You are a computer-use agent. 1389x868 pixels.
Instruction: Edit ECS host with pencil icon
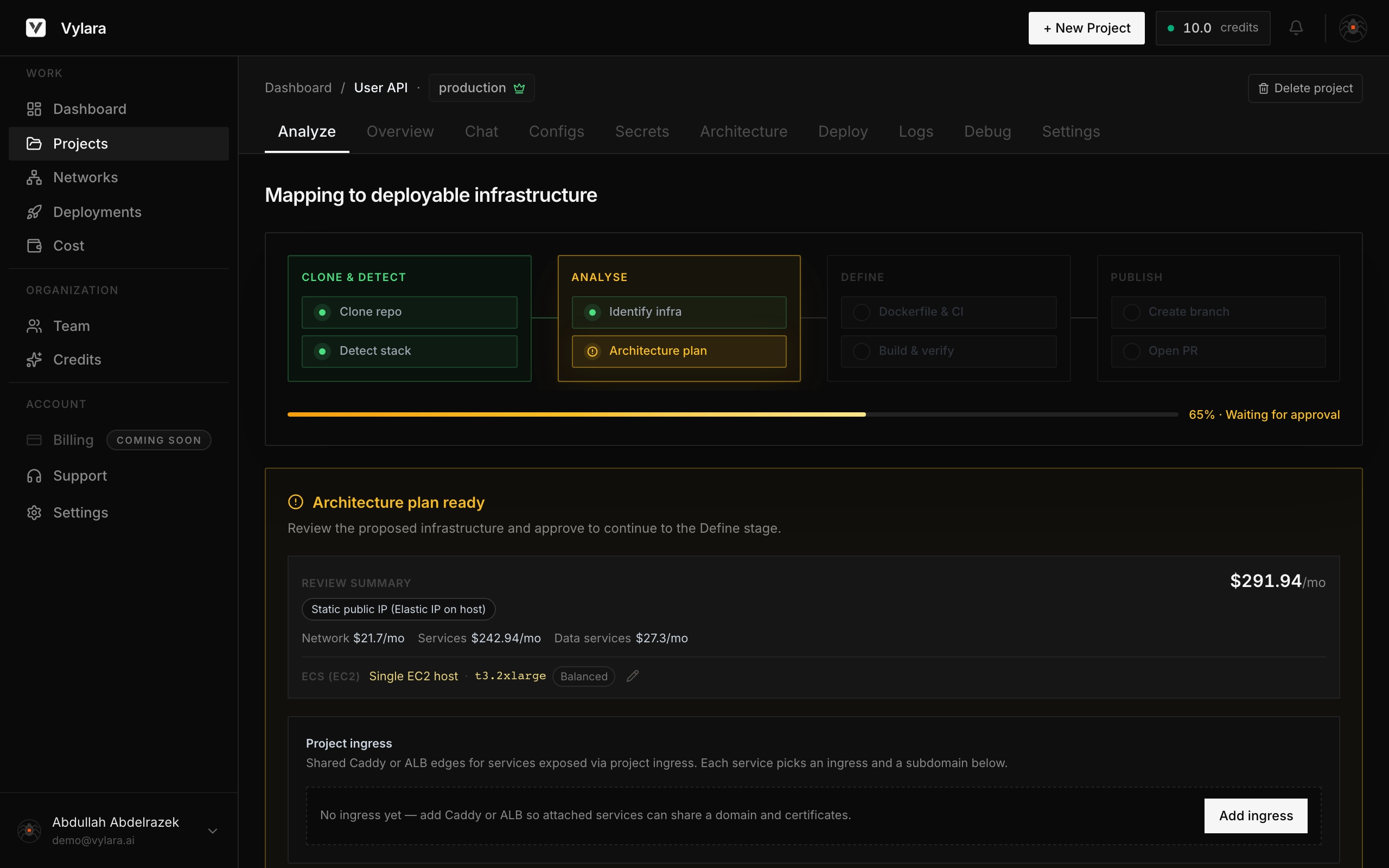(633, 676)
